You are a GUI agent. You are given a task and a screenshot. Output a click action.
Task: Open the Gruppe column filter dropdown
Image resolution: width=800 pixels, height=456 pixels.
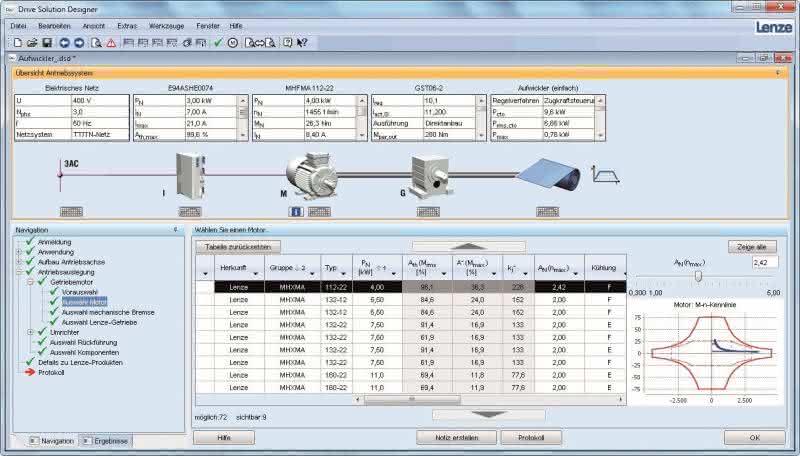[312, 274]
